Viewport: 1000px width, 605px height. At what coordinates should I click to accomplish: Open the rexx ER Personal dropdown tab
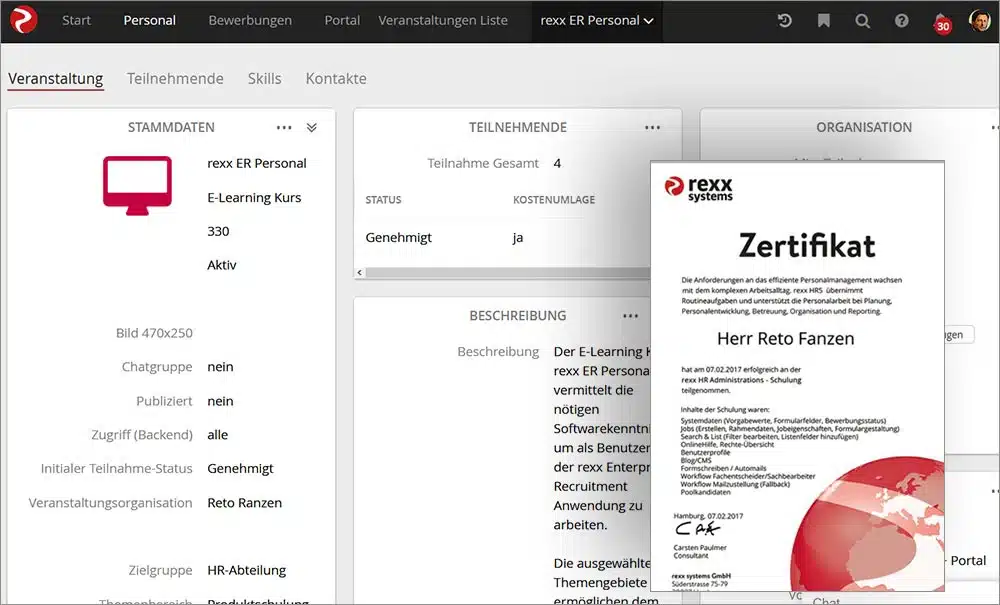597,21
